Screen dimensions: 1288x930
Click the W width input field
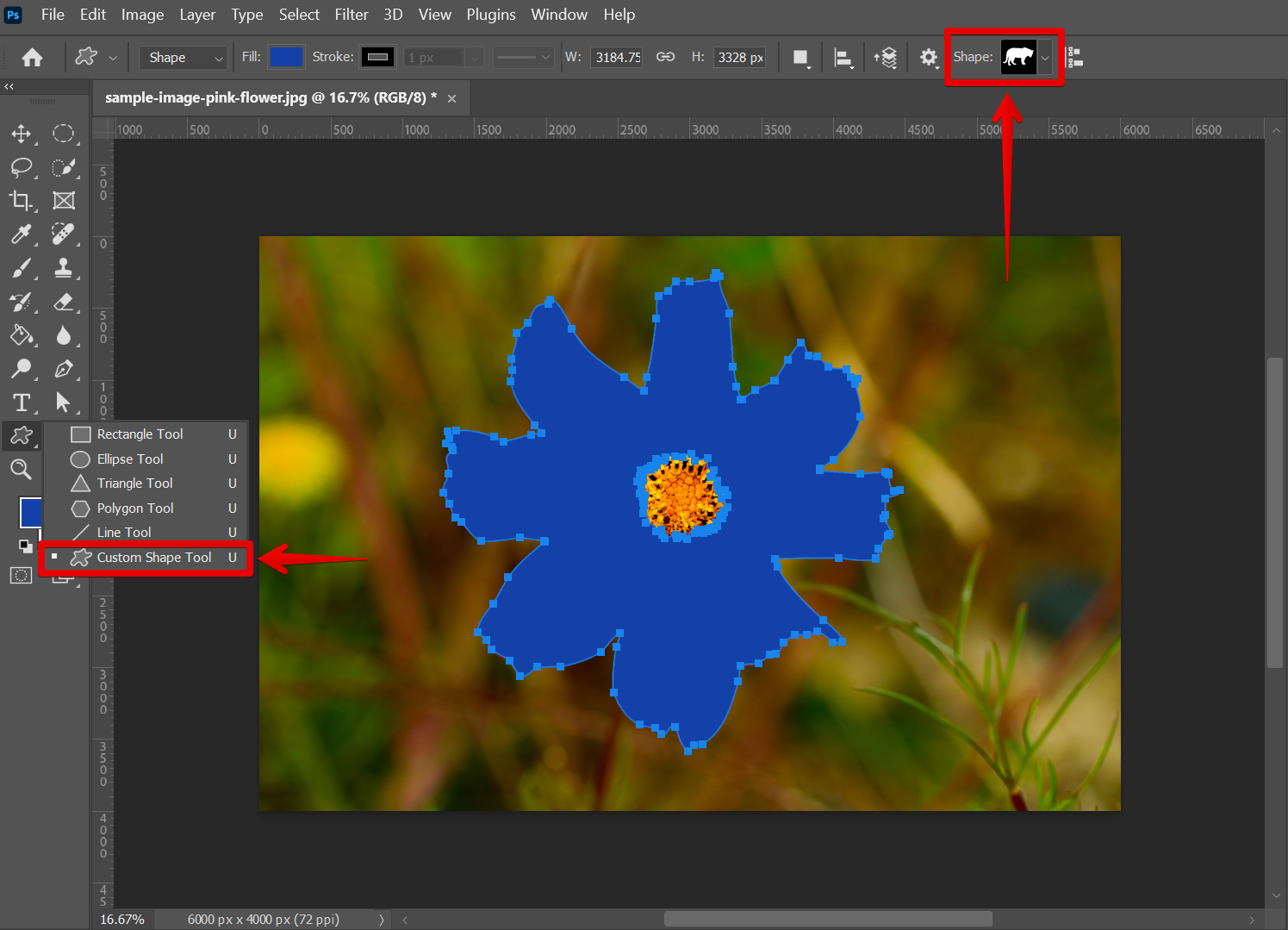617,57
